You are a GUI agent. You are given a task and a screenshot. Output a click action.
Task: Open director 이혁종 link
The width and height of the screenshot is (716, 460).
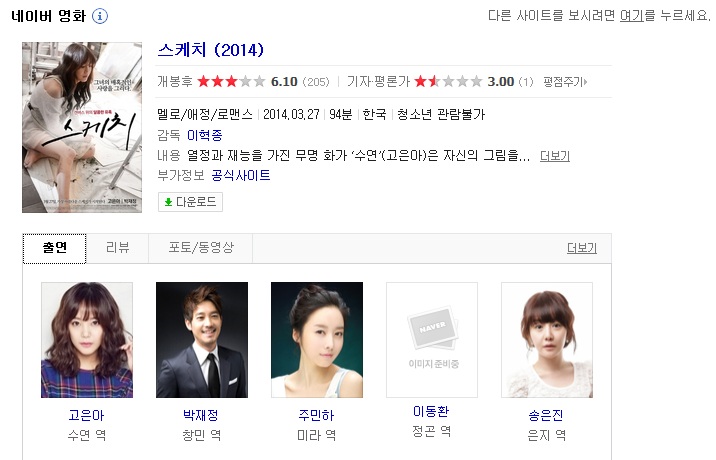coord(205,135)
